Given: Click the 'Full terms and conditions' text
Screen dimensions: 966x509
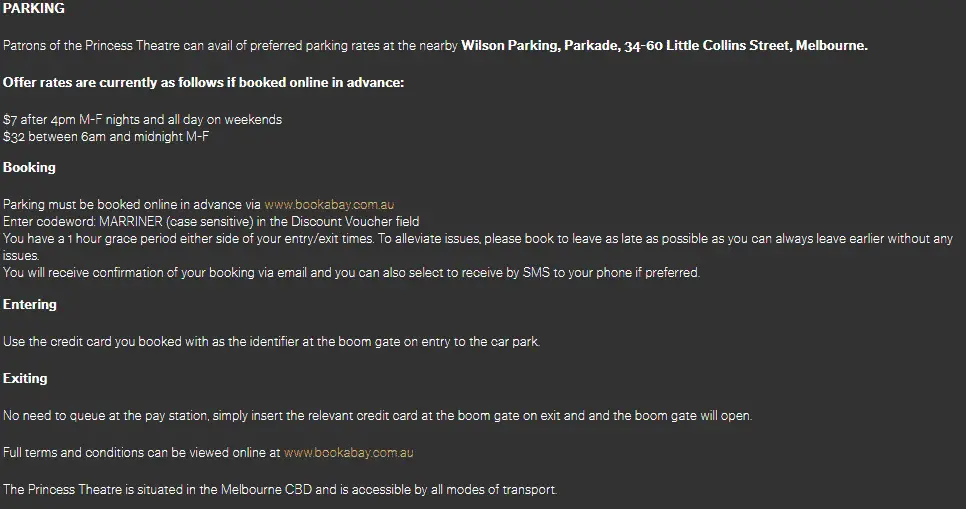Looking at the screenshot, I should point(142,452).
